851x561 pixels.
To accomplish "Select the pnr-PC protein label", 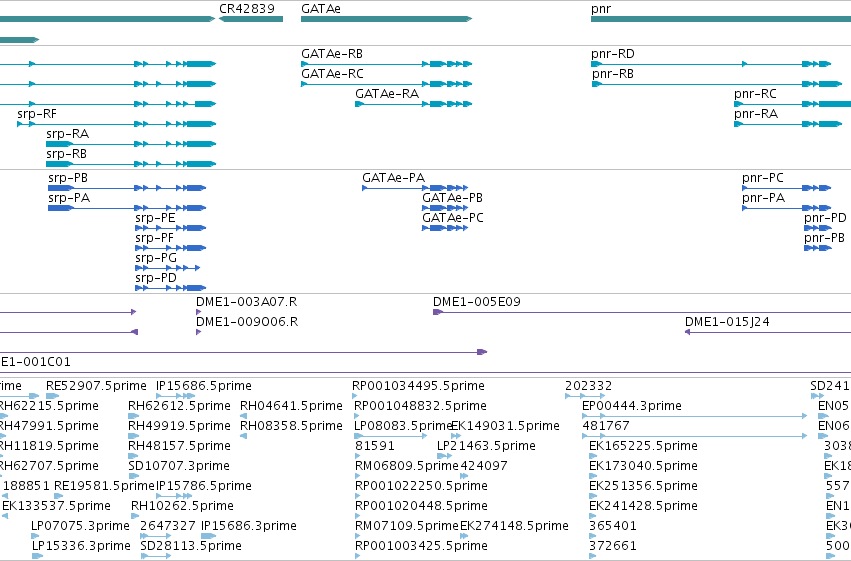I will 763,178.
